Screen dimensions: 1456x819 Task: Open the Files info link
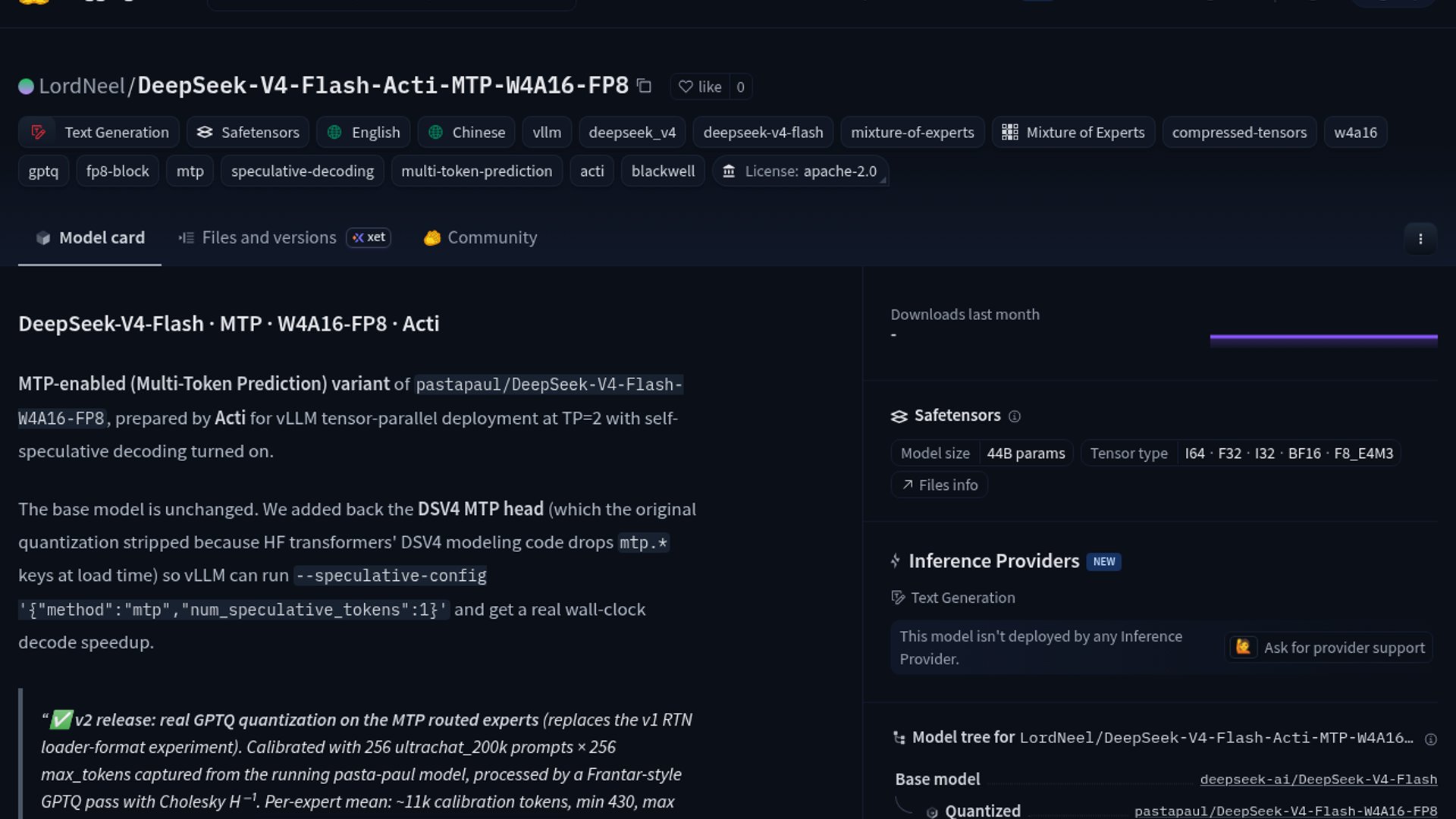click(939, 485)
